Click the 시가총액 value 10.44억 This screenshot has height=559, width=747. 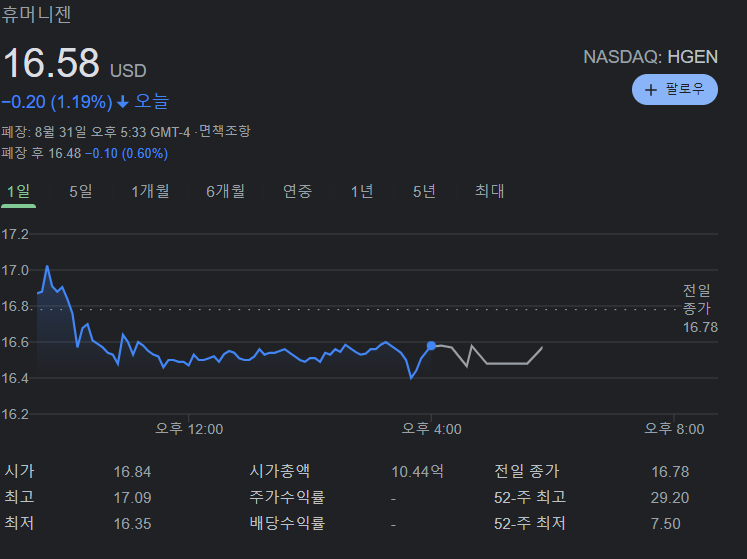[x=417, y=472]
